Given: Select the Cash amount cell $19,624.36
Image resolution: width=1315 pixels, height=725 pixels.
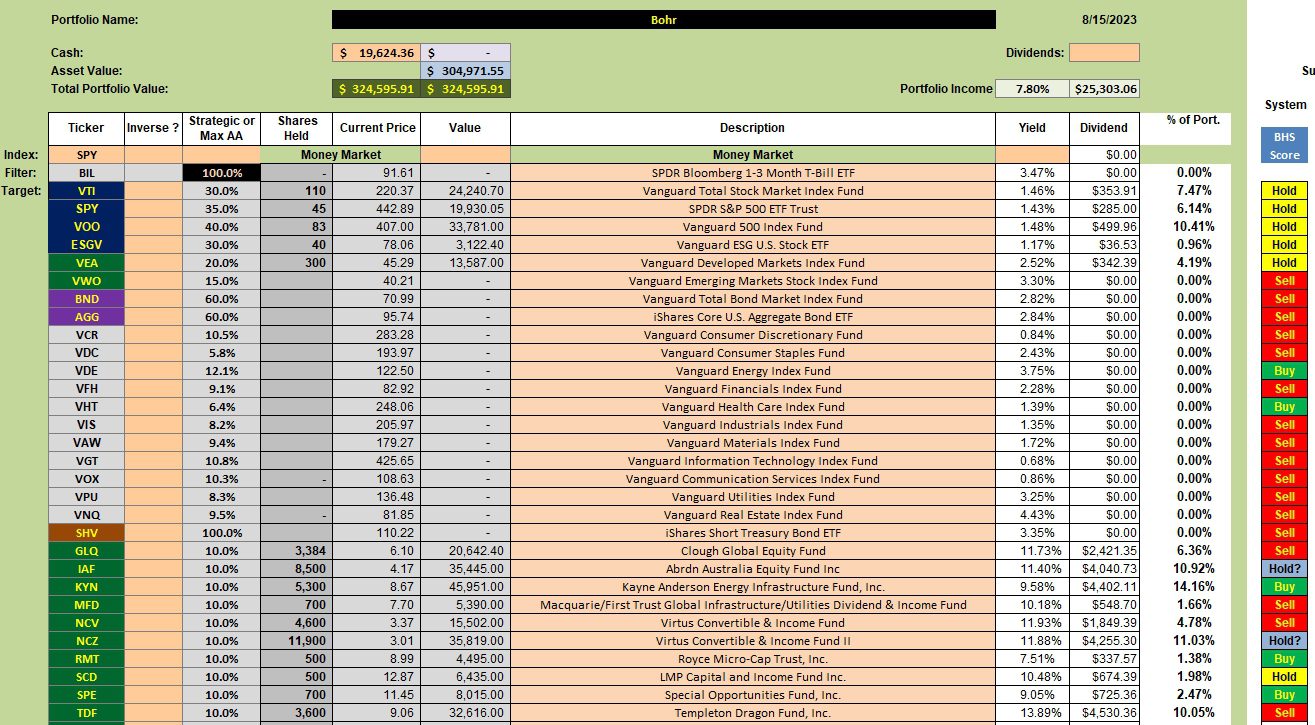Looking at the screenshot, I should [x=376, y=53].
